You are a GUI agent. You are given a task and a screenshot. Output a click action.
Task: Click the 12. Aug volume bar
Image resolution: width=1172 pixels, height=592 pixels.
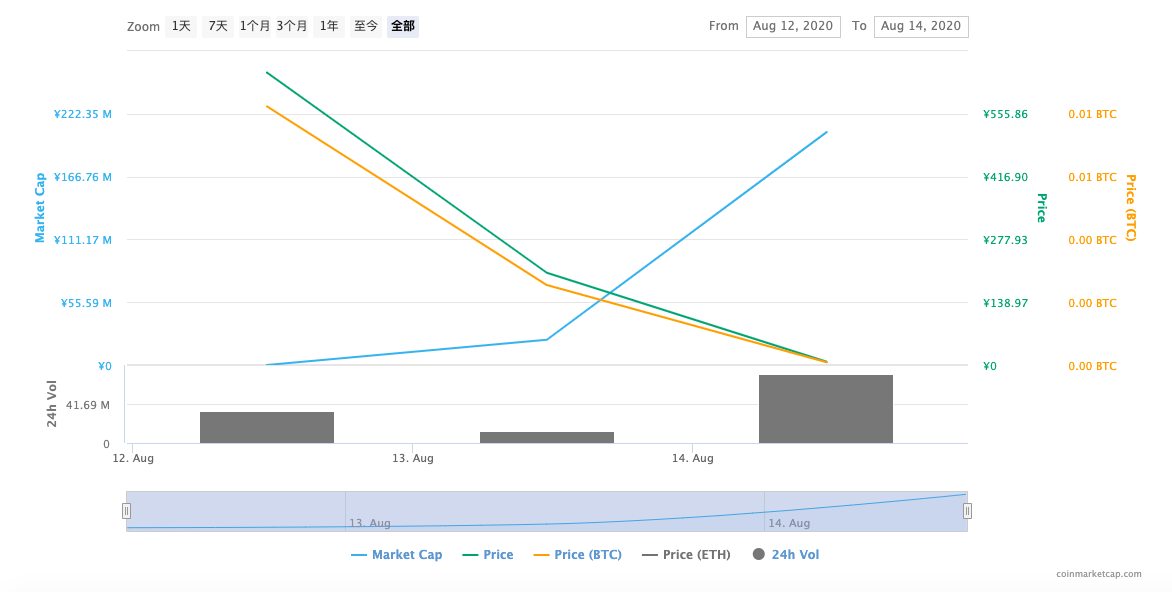267,427
